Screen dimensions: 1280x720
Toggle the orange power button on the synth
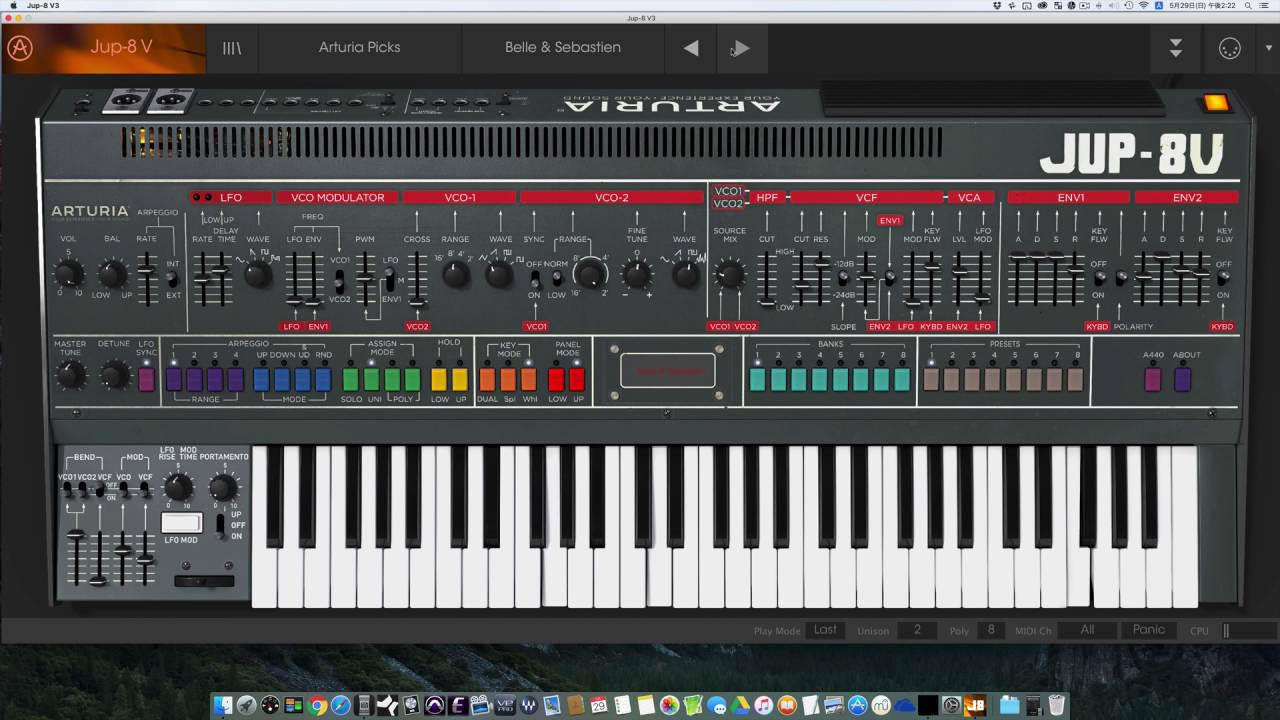pyautogui.click(x=1216, y=102)
